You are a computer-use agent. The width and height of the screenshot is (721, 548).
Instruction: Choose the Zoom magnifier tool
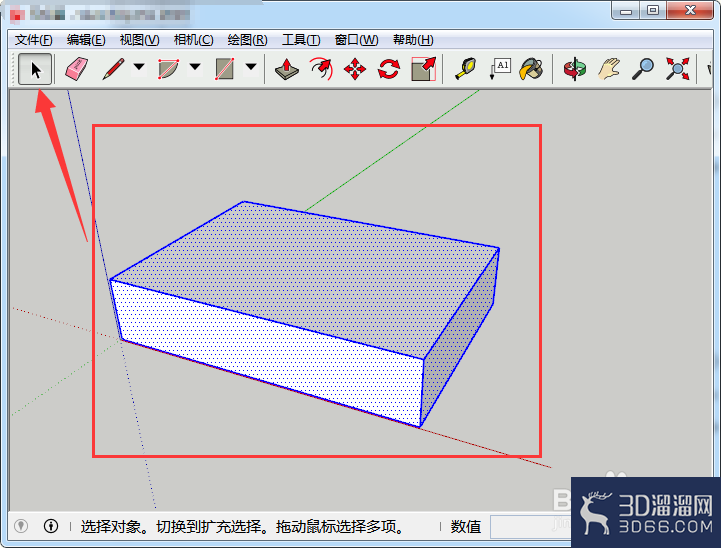click(643, 69)
